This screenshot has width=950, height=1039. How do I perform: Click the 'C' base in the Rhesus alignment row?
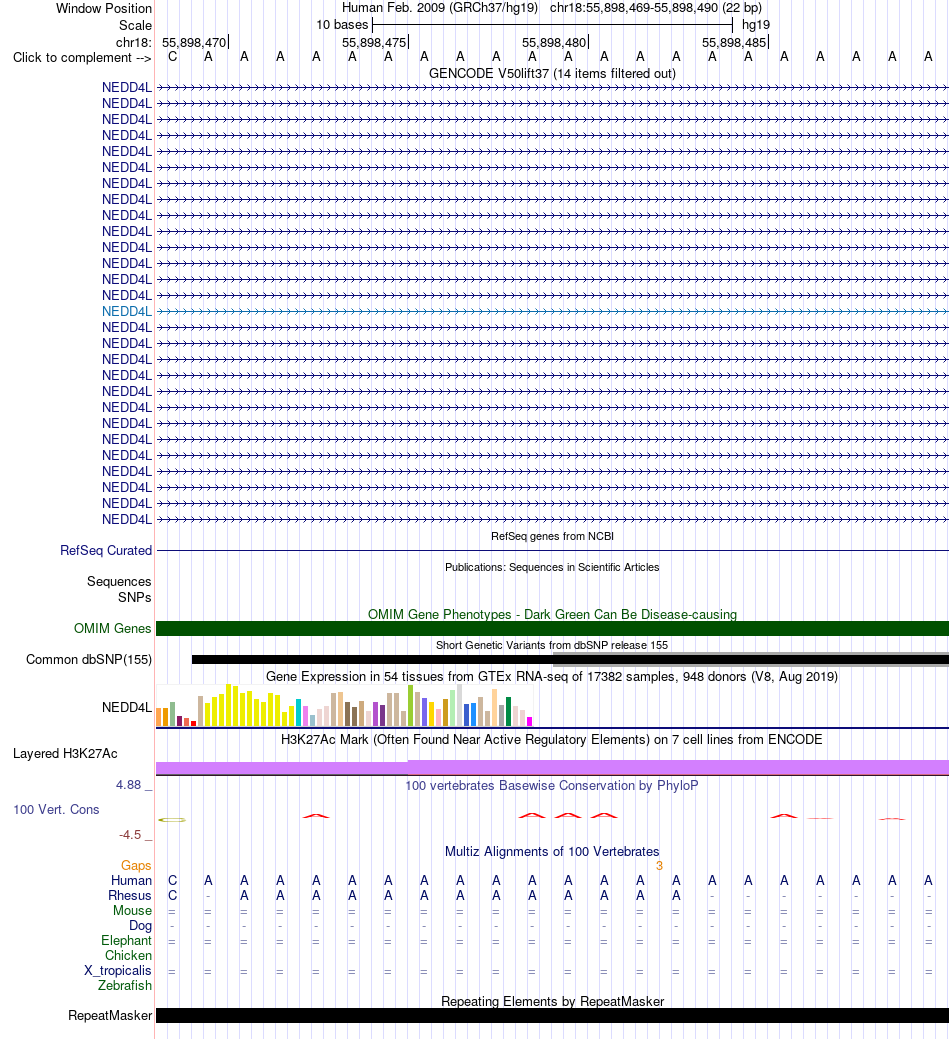172,896
